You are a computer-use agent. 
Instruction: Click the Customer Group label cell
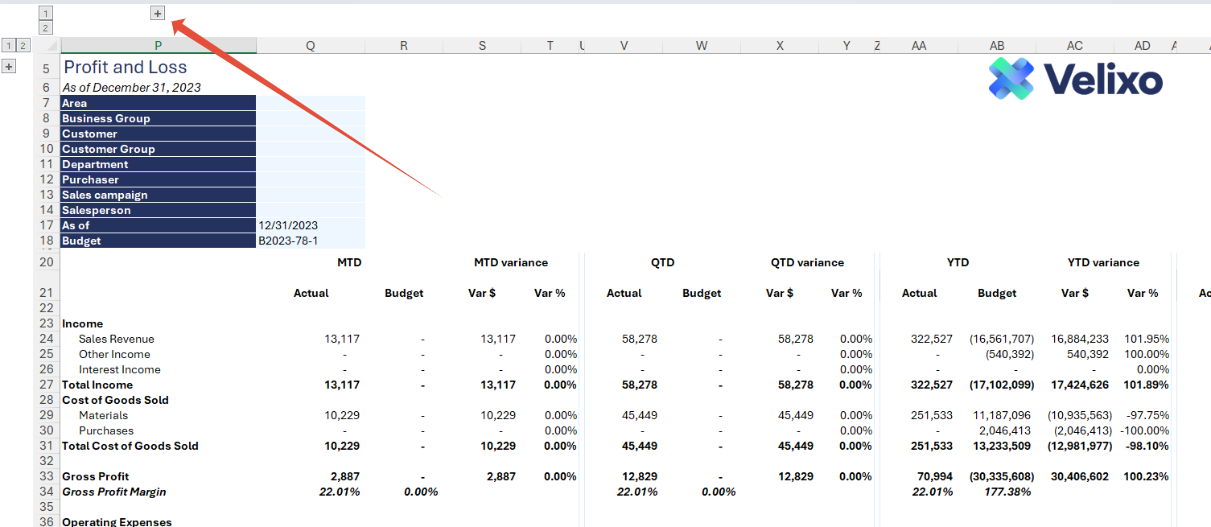[x=158, y=149]
